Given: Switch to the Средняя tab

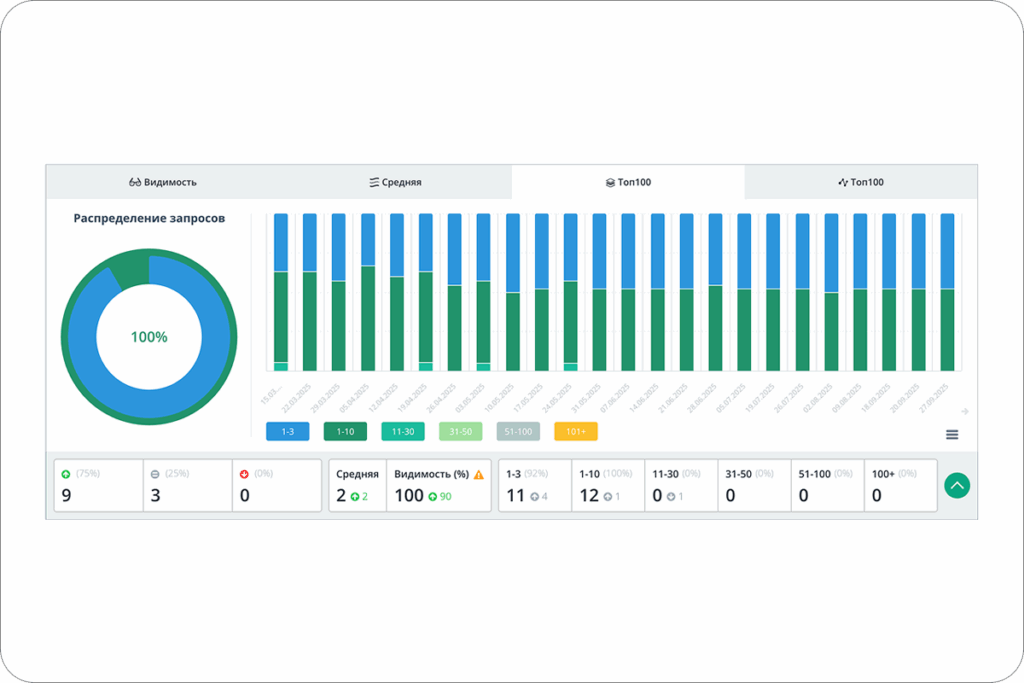Looking at the screenshot, I should 395,182.
